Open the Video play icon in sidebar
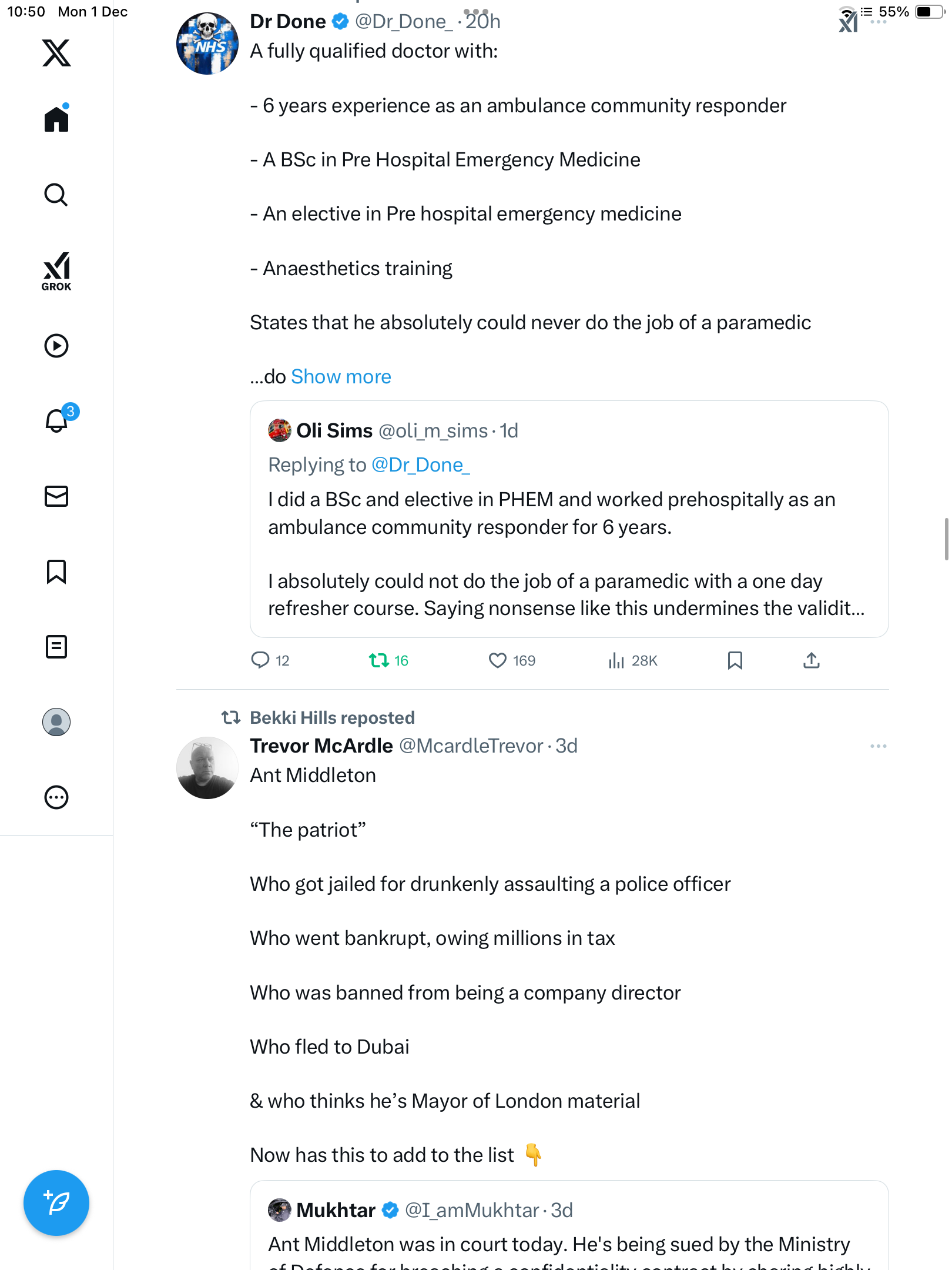Viewport: 952px width, 1270px height. point(56,346)
